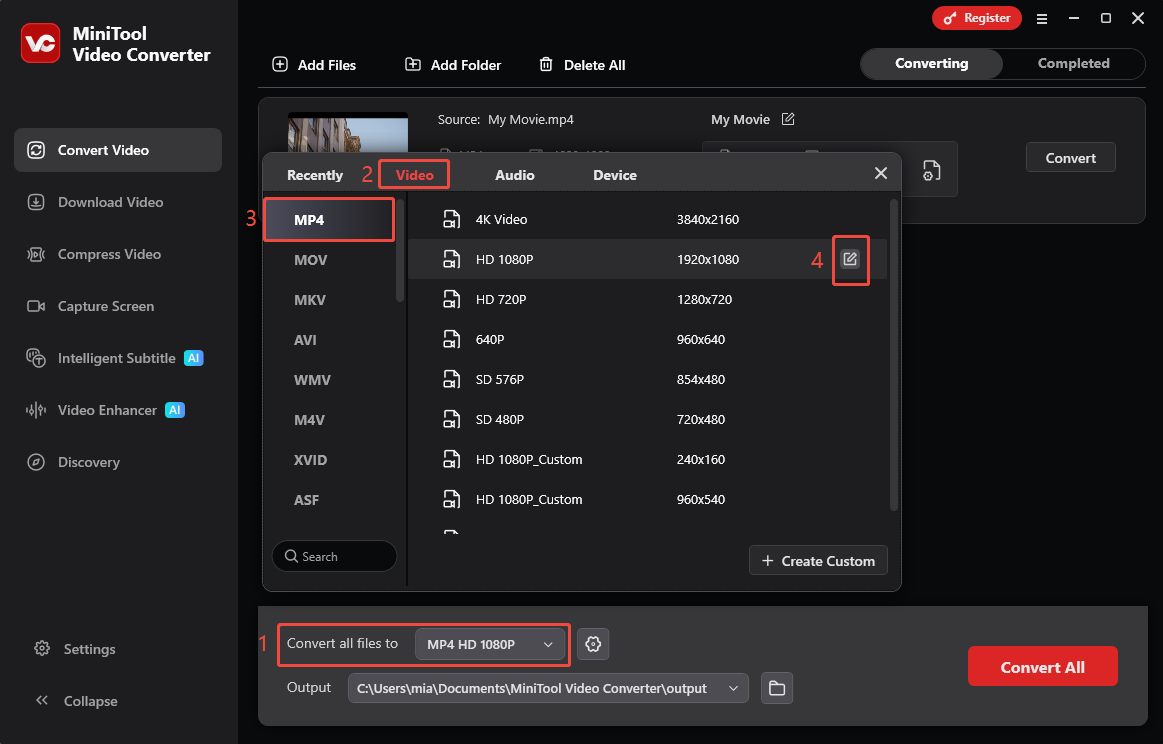Screen dimensions: 1163x744
Task: Open the Discovery section
Action: pyautogui.click(x=118, y=461)
